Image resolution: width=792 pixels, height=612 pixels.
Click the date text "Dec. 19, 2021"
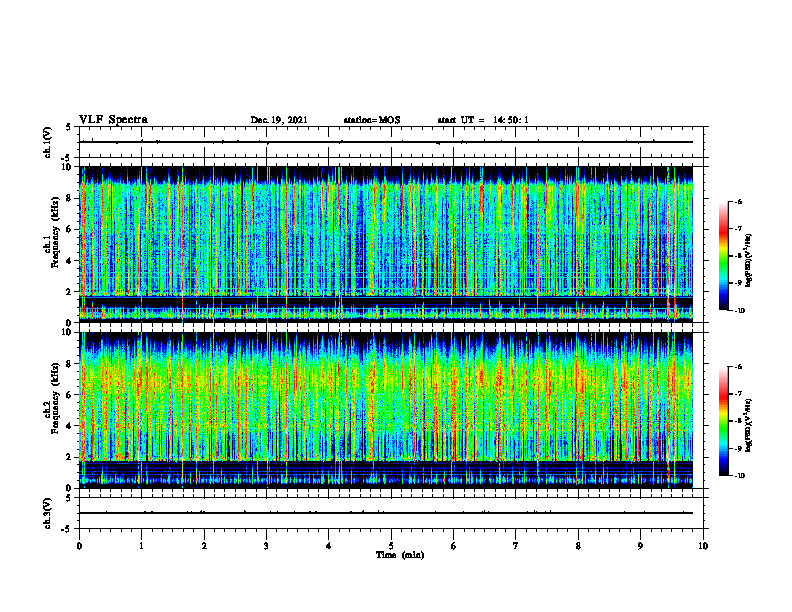tap(279, 120)
